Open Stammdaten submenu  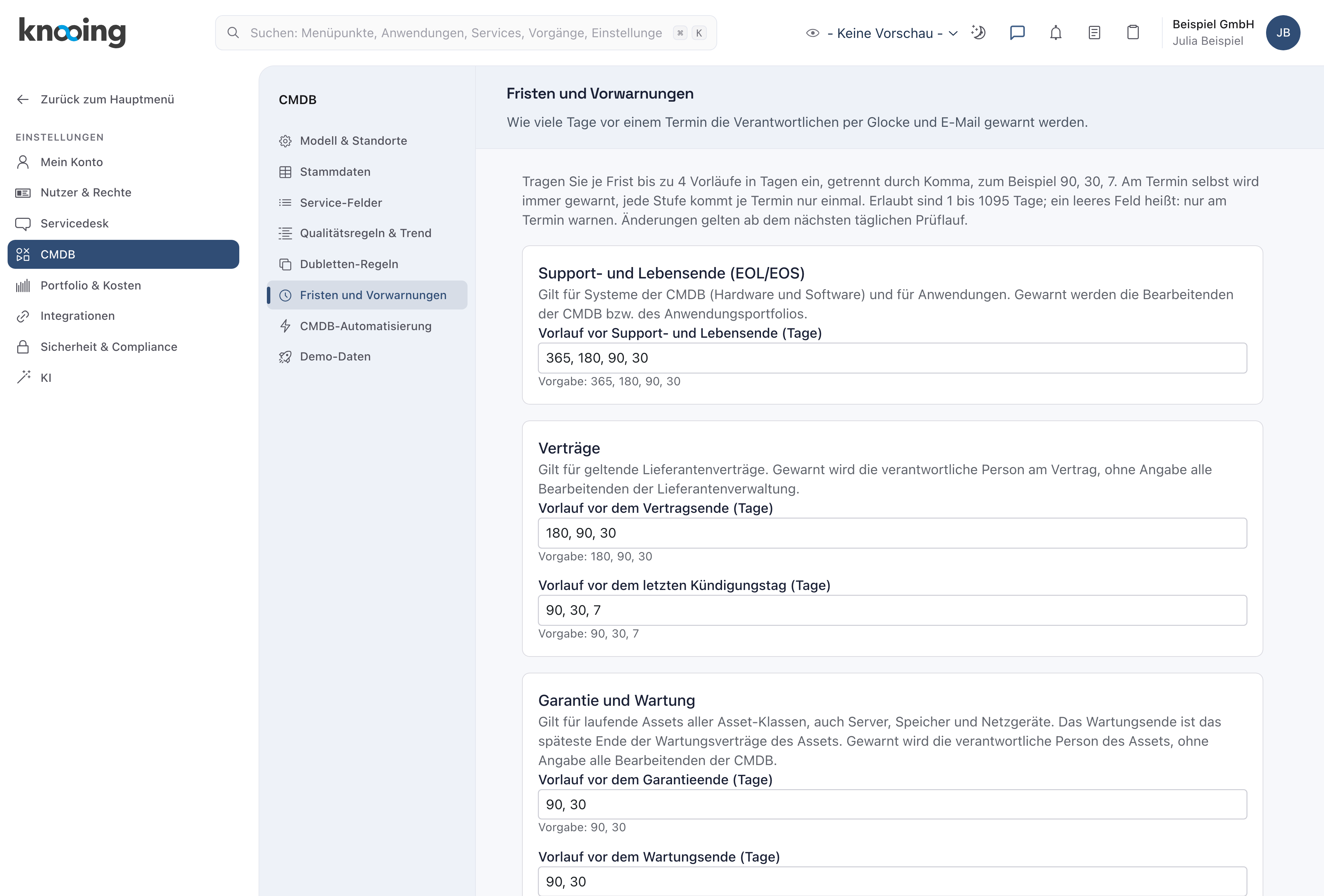pos(368,171)
